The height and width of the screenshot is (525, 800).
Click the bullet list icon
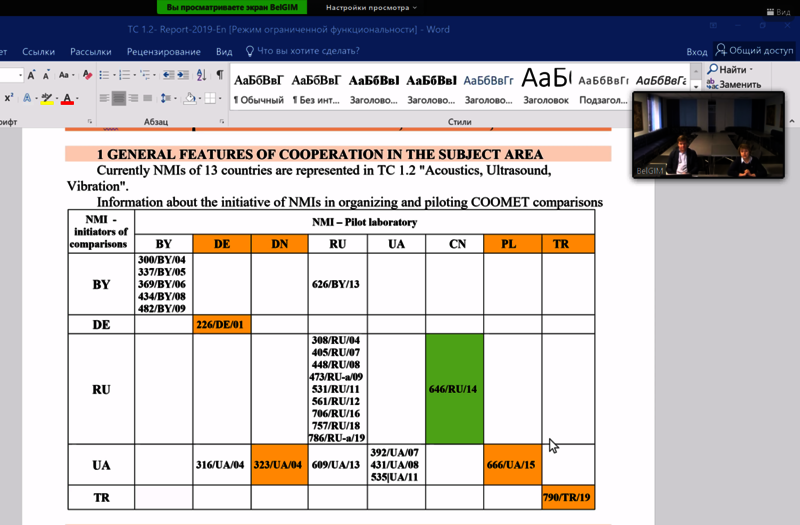point(105,75)
